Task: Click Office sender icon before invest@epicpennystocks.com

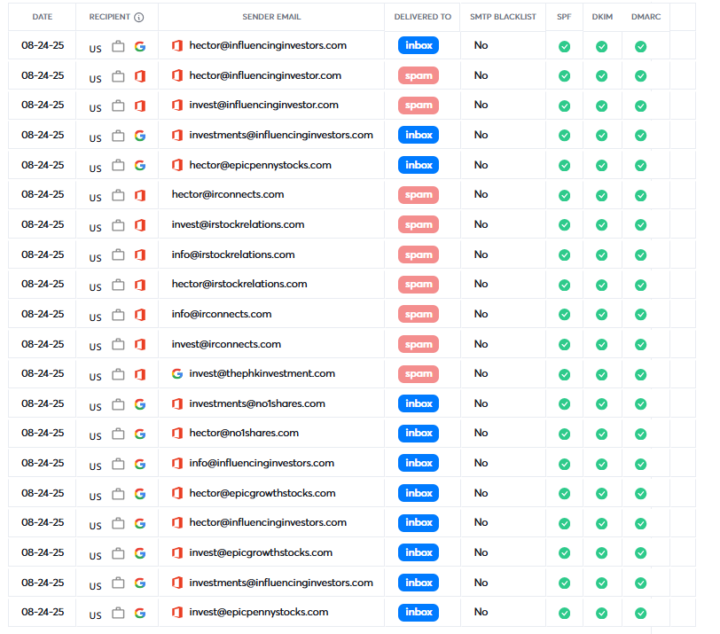Action: coord(177,612)
